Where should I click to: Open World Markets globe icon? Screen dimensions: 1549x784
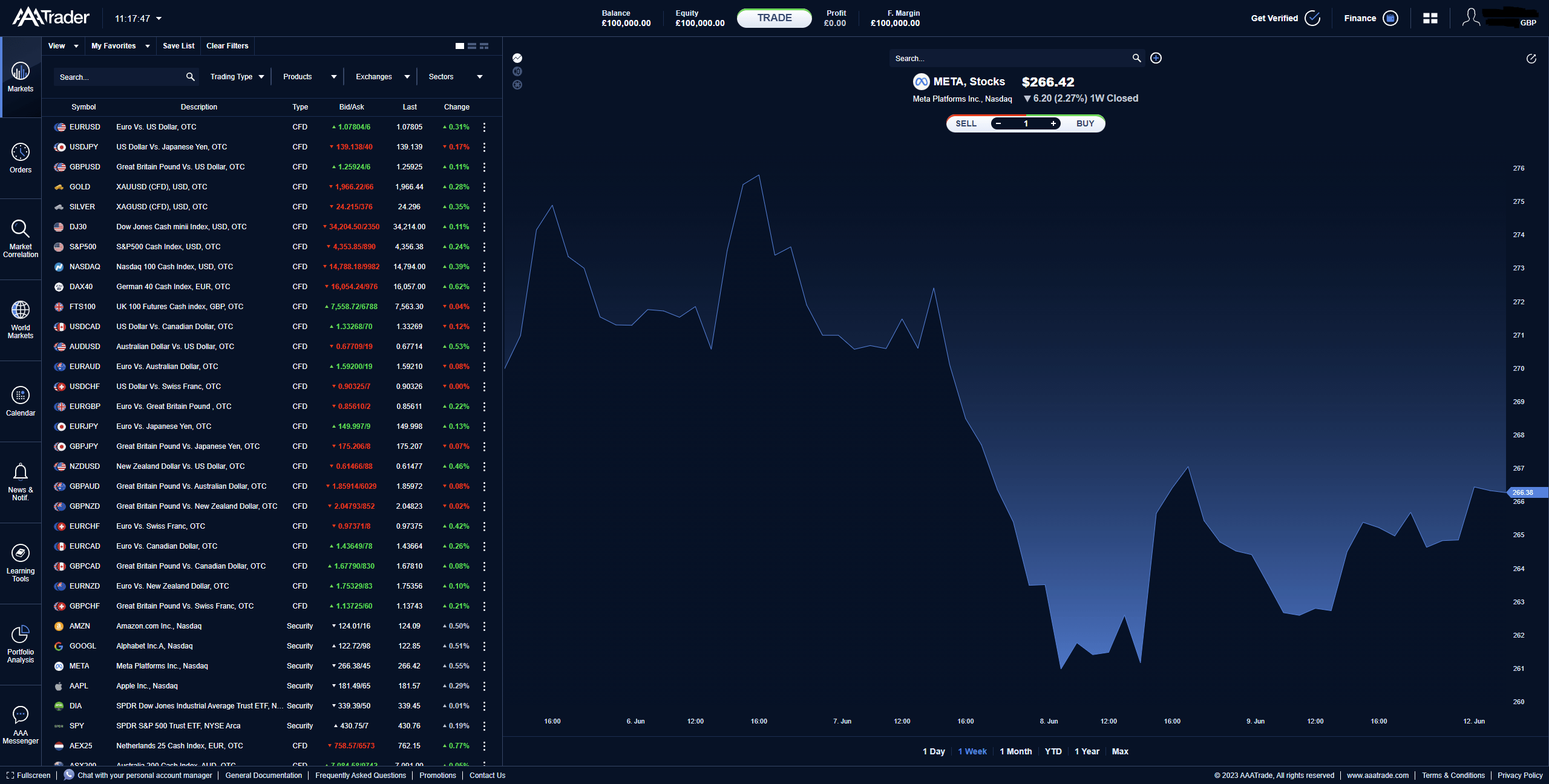(21, 310)
